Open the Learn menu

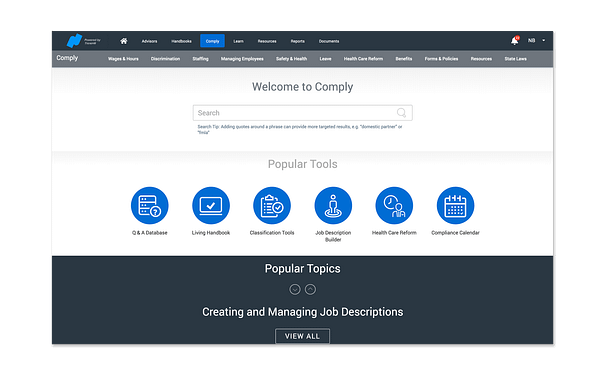click(x=238, y=41)
